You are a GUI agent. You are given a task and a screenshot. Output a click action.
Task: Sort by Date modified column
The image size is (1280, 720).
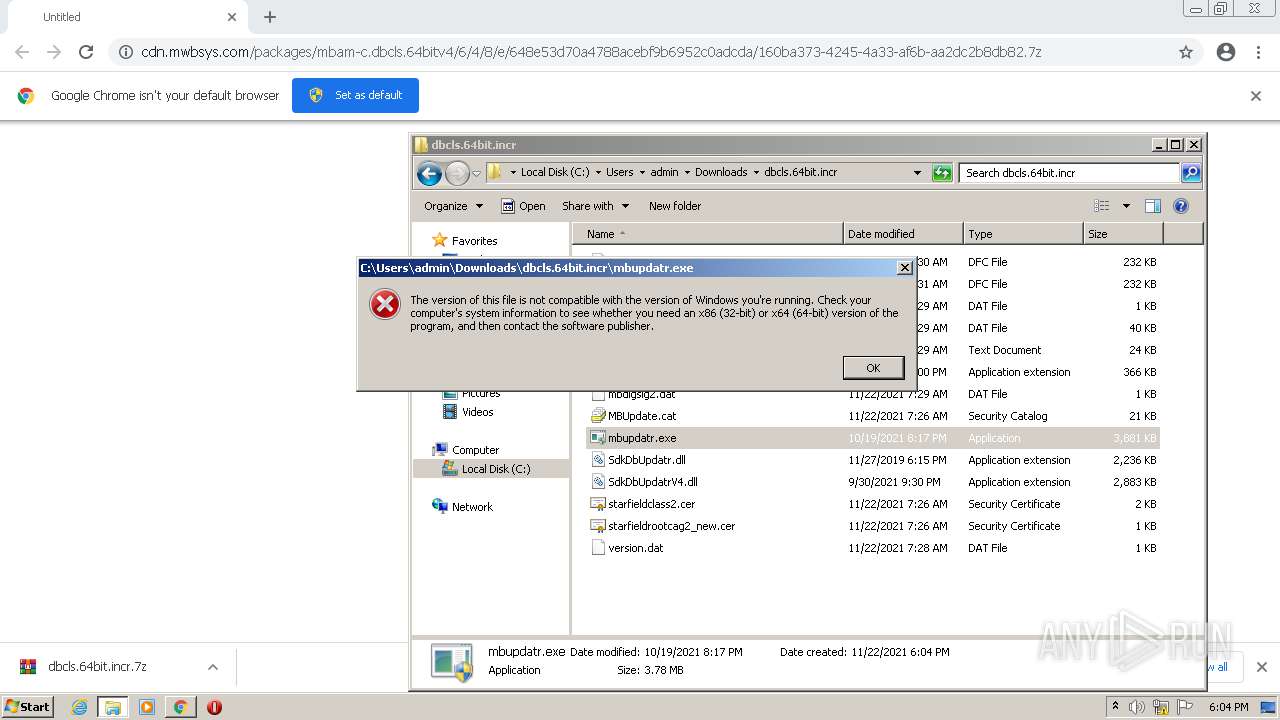(903, 234)
